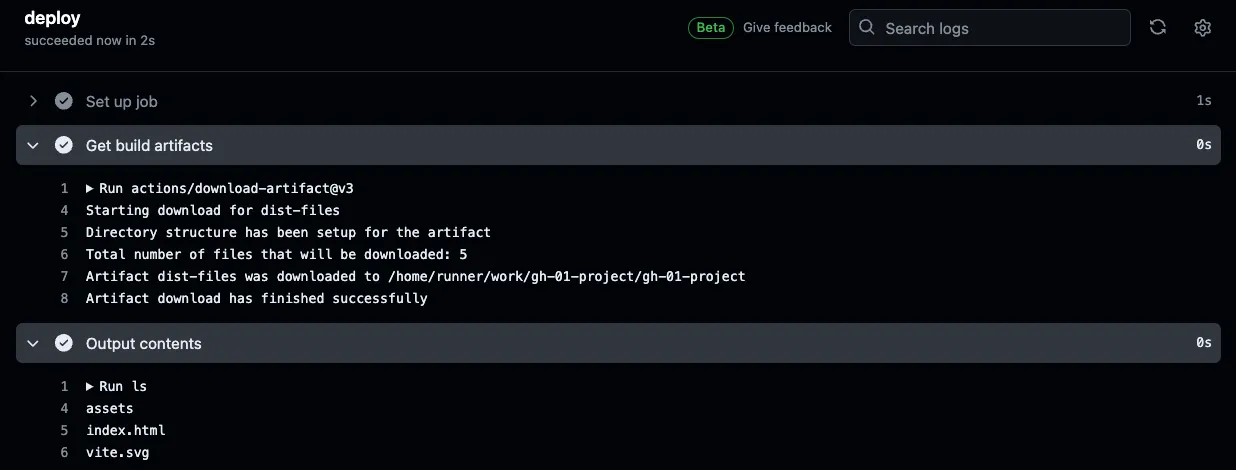Screen dimensions: 1236x470
Task: Open the Give feedback link
Action: click(x=787, y=28)
